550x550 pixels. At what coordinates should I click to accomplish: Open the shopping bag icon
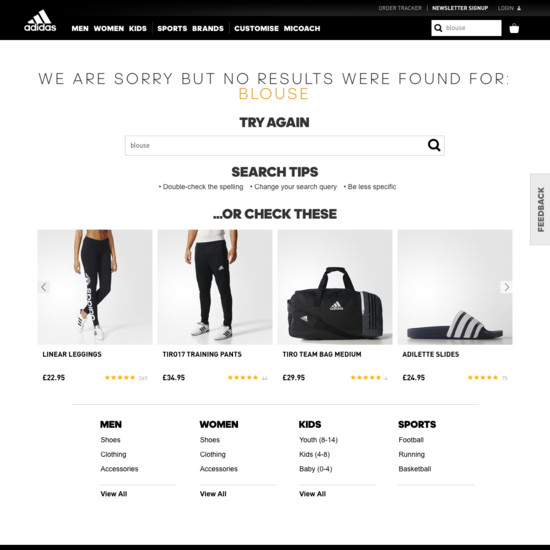(514, 28)
